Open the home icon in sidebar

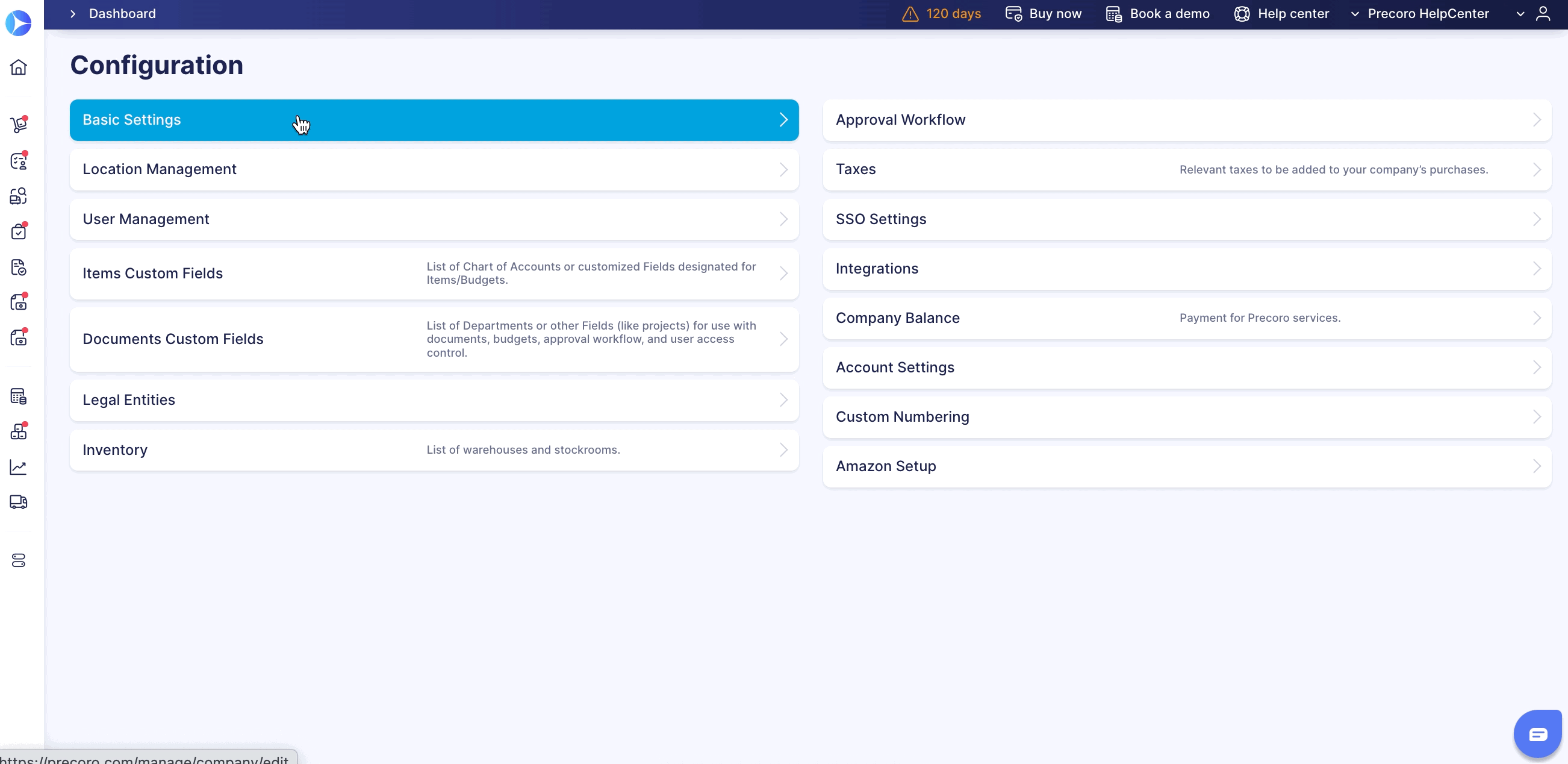point(19,67)
